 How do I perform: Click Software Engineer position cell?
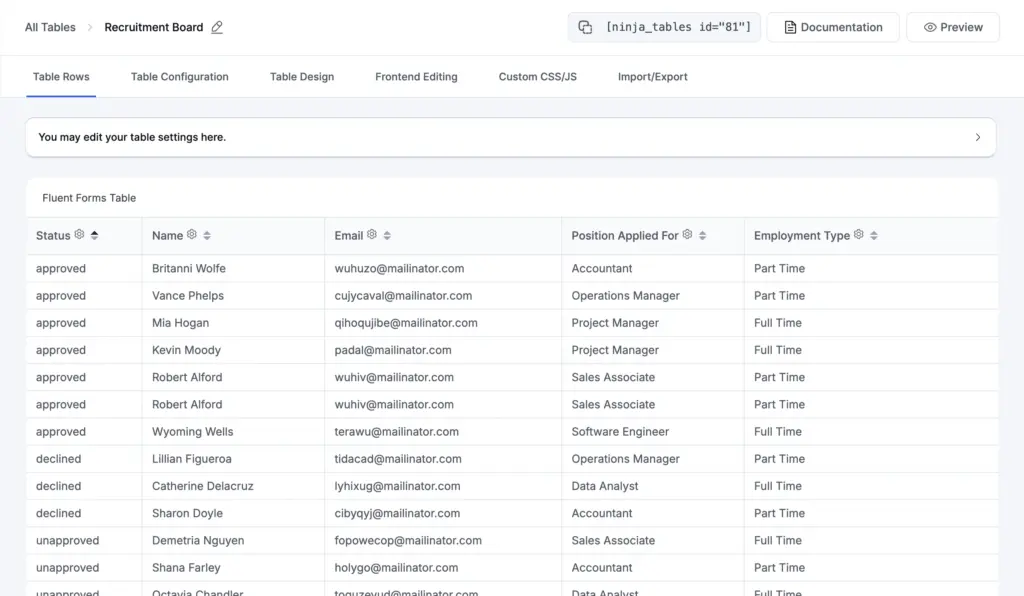pyautogui.click(x=620, y=431)
